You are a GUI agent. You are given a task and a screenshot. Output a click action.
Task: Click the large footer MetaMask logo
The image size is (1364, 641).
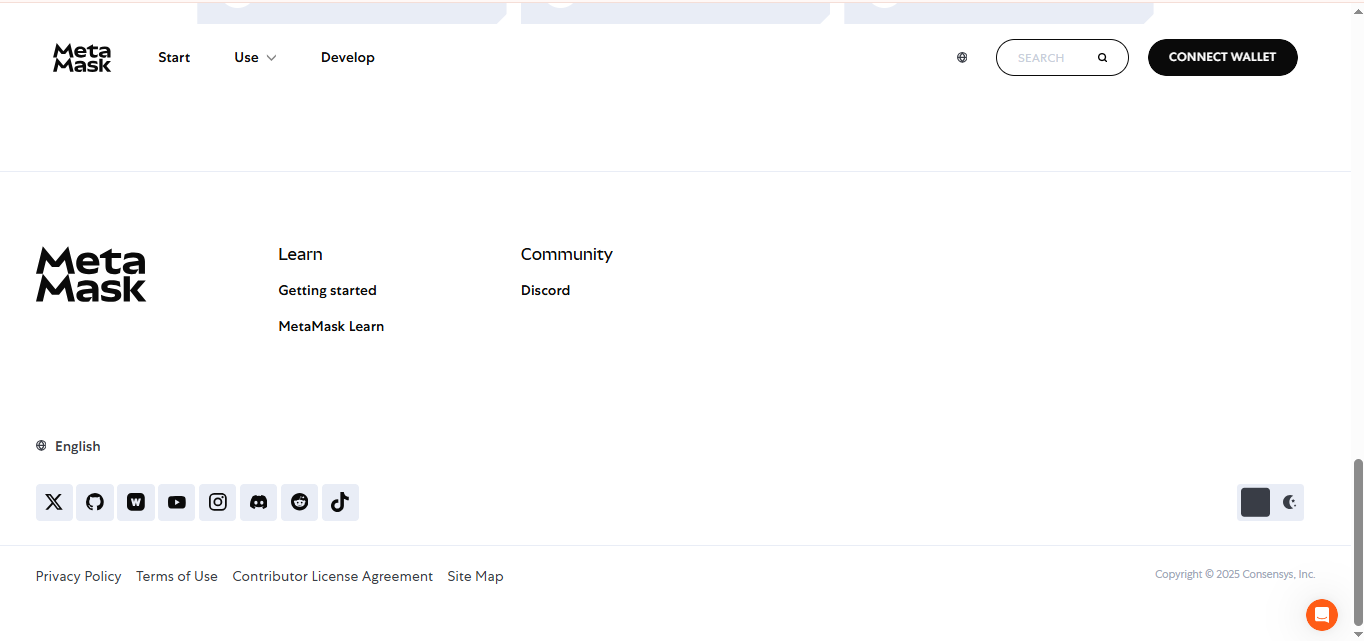(91, 275)
